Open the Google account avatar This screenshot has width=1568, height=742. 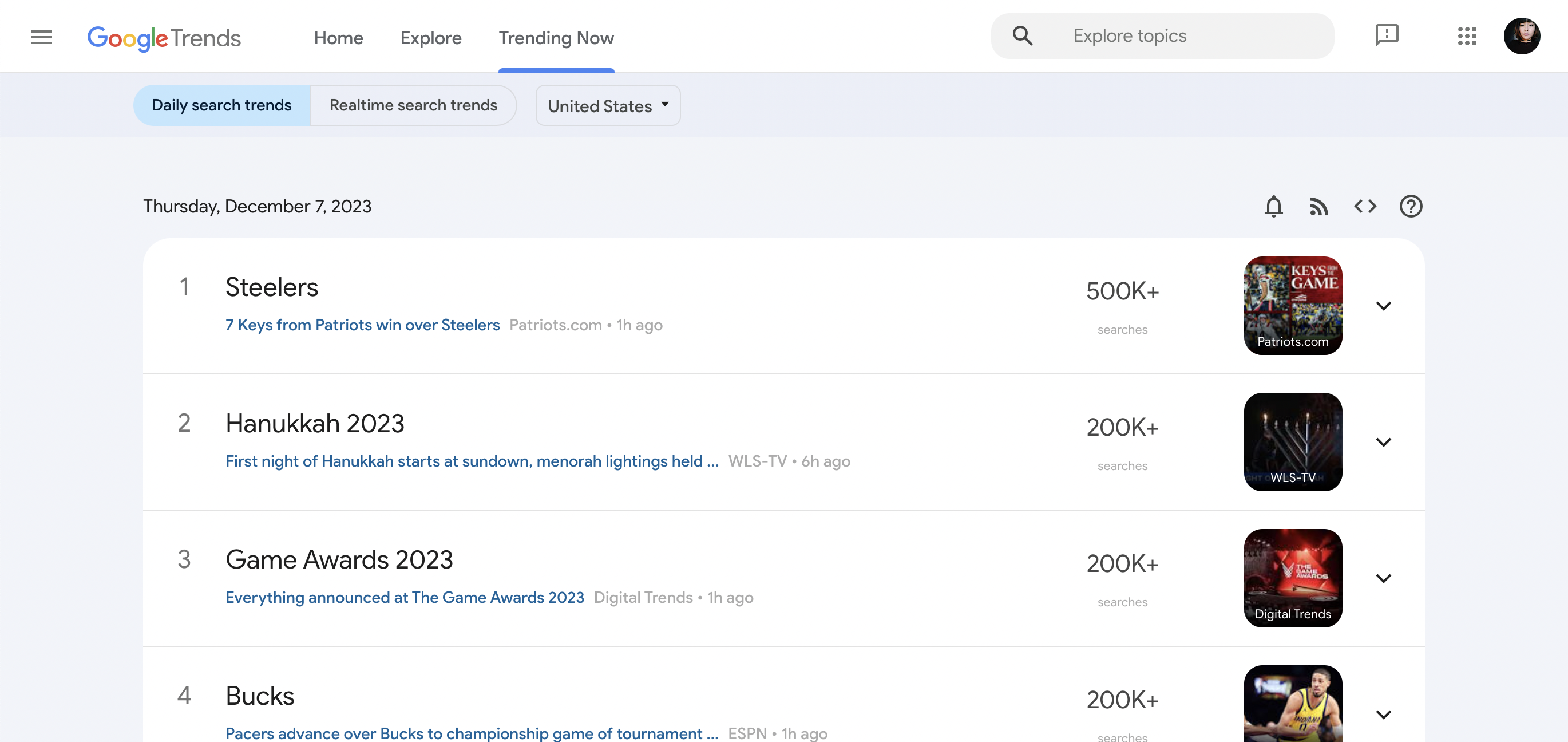click(x=1522, y=36)
